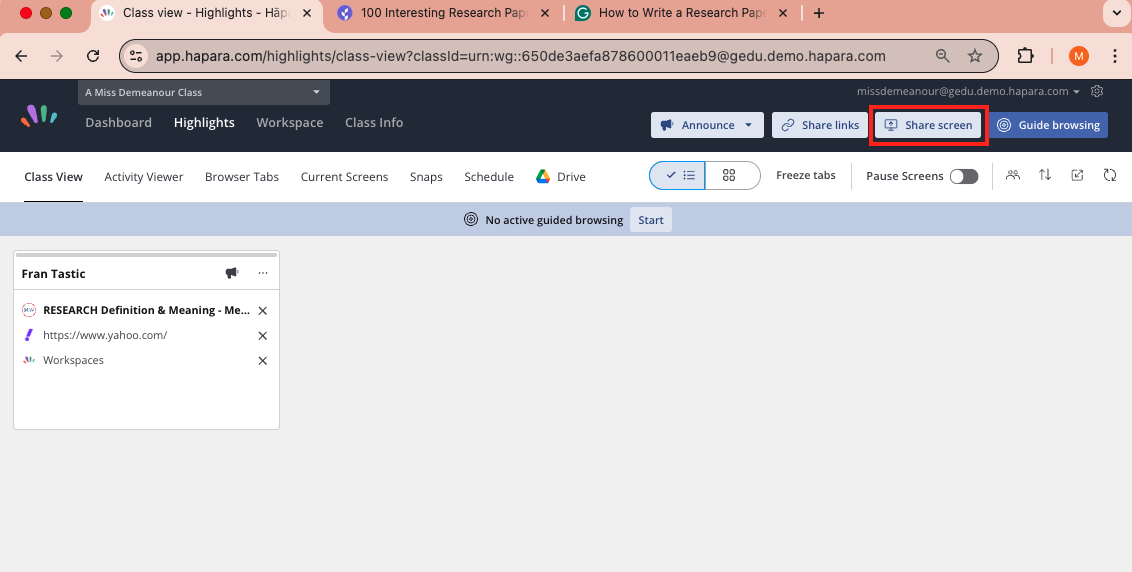The image size is (1132, 572).
Task: Expand the browser tab search chevron
Action: tap(1117, 13)
